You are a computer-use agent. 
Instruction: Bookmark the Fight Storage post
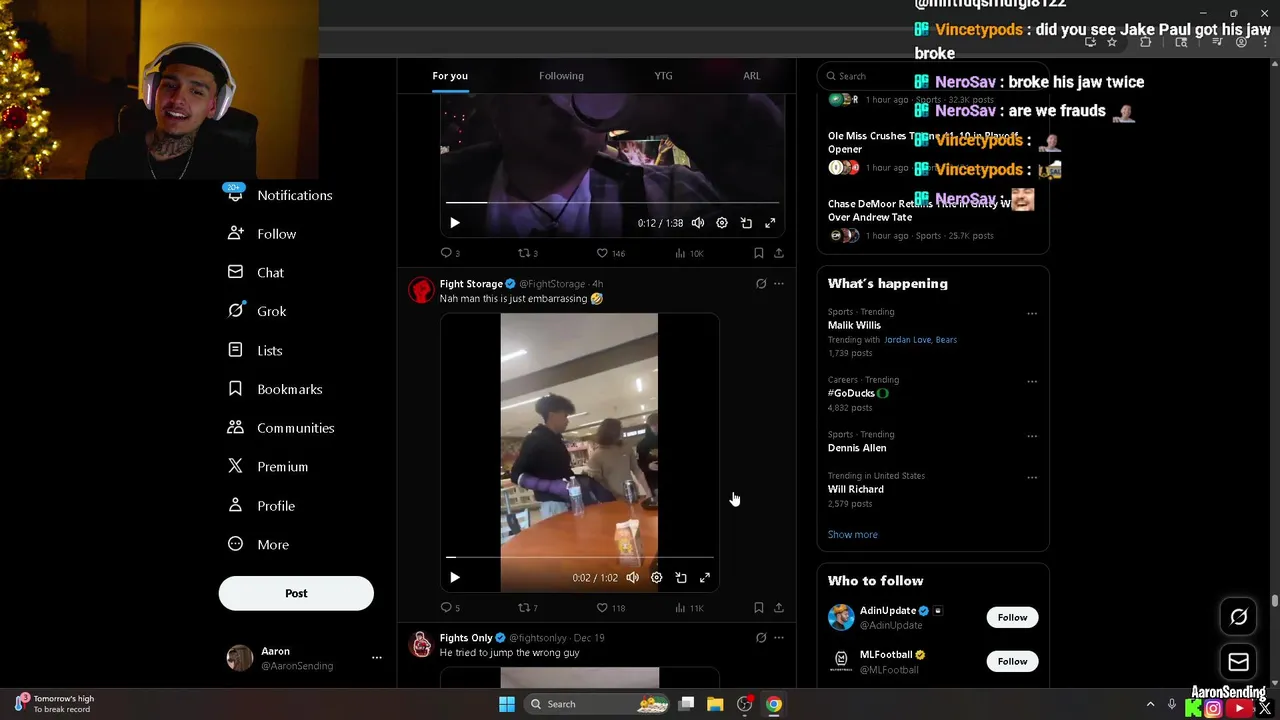(759, 608)
